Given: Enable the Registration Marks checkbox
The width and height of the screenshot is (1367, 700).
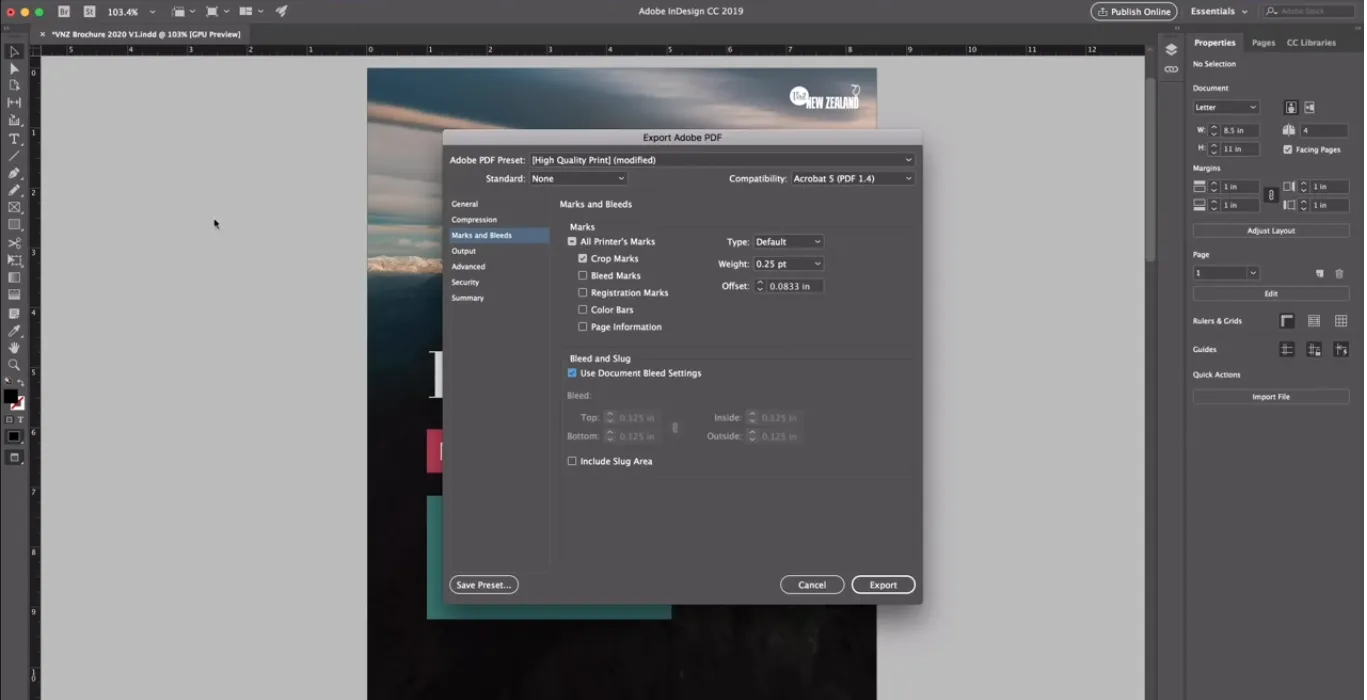Looking at the screenshot, I should pos(583,293).
